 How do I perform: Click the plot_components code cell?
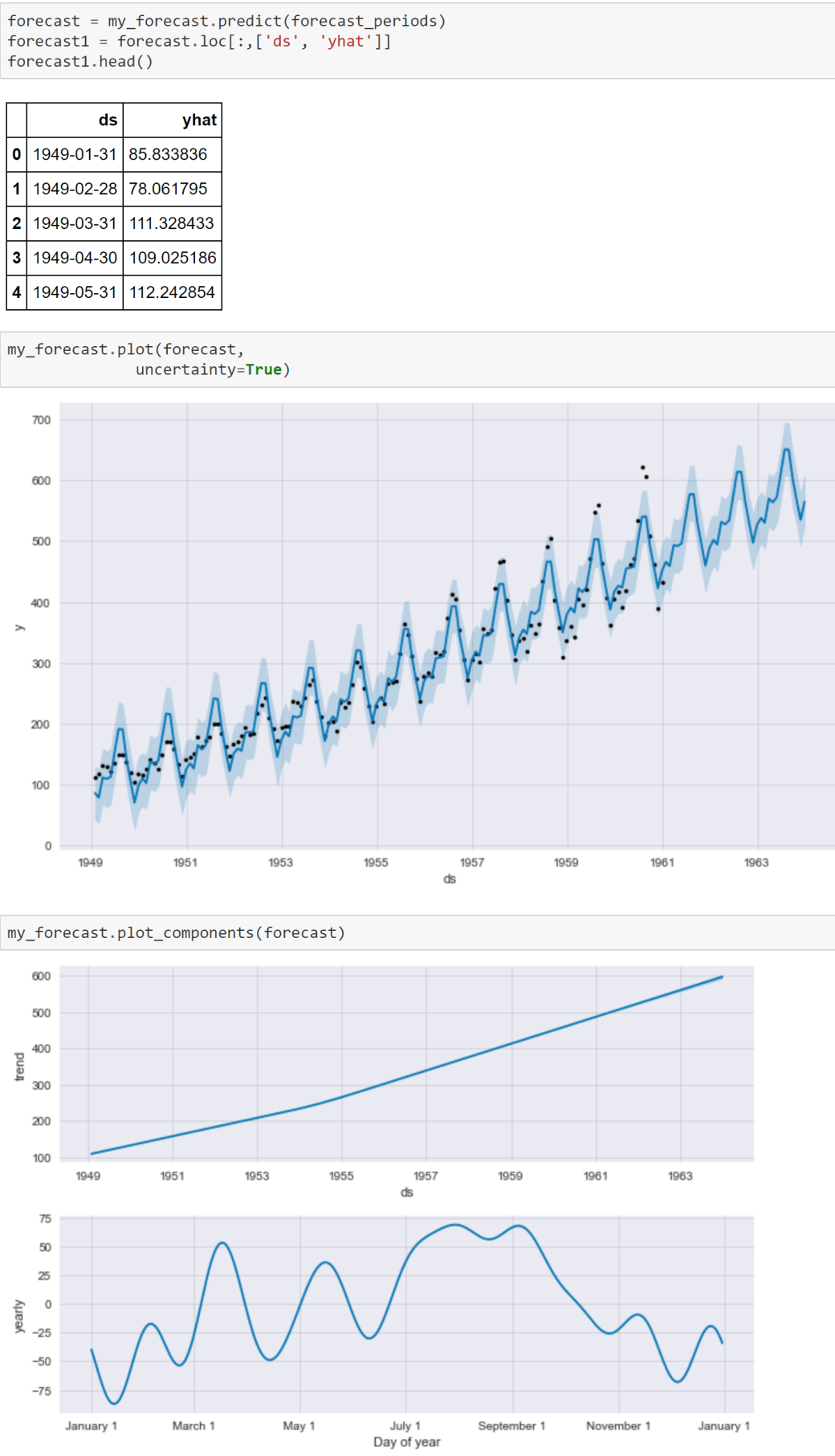417,932
